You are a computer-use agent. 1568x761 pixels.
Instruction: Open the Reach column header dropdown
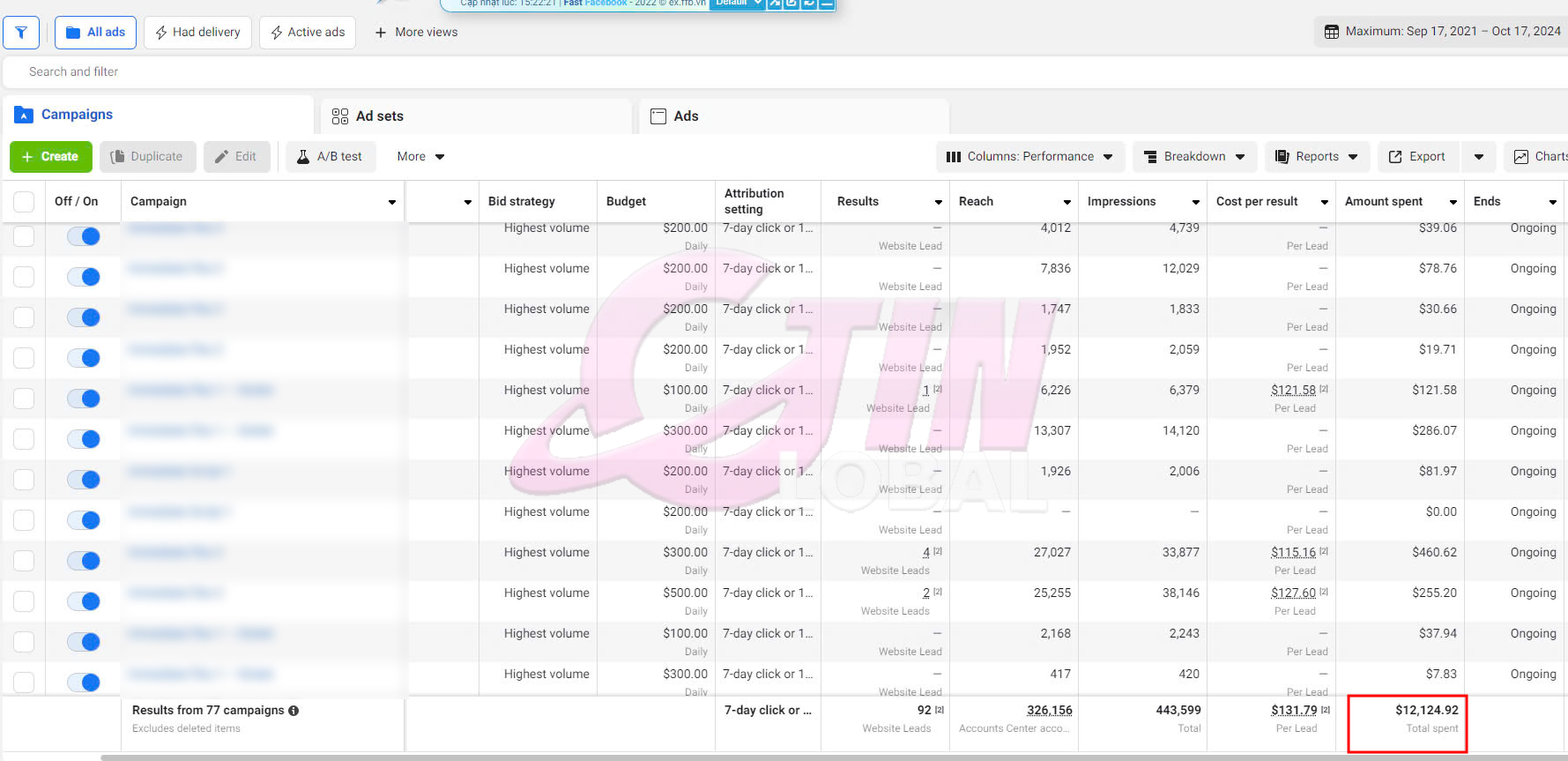(x=1067, y=202)
